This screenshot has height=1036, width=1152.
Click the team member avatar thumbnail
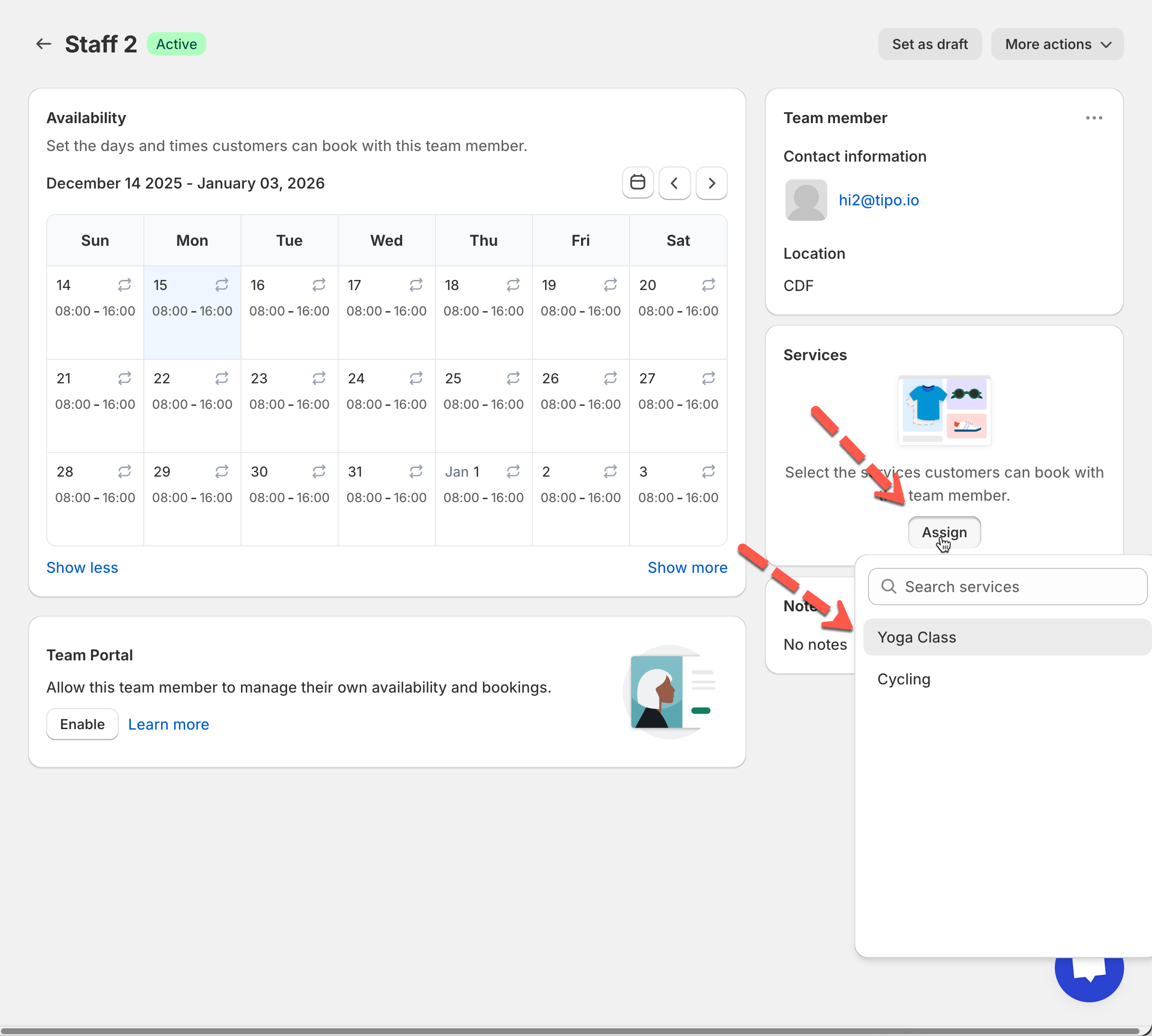point(806,200)
